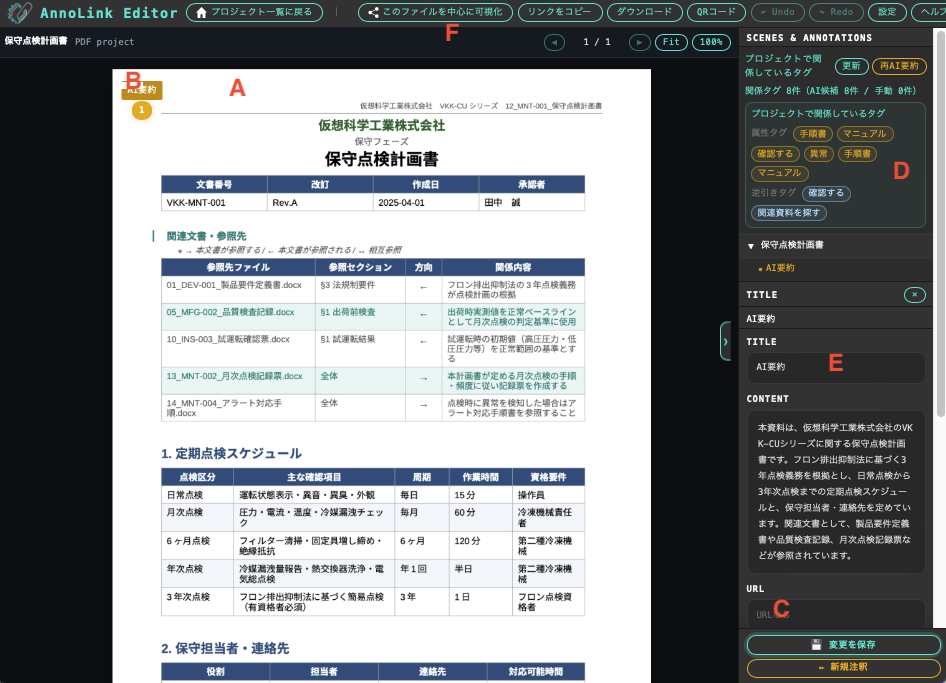Click the file name 保守点検計画書 in header bar

[36, 41]
